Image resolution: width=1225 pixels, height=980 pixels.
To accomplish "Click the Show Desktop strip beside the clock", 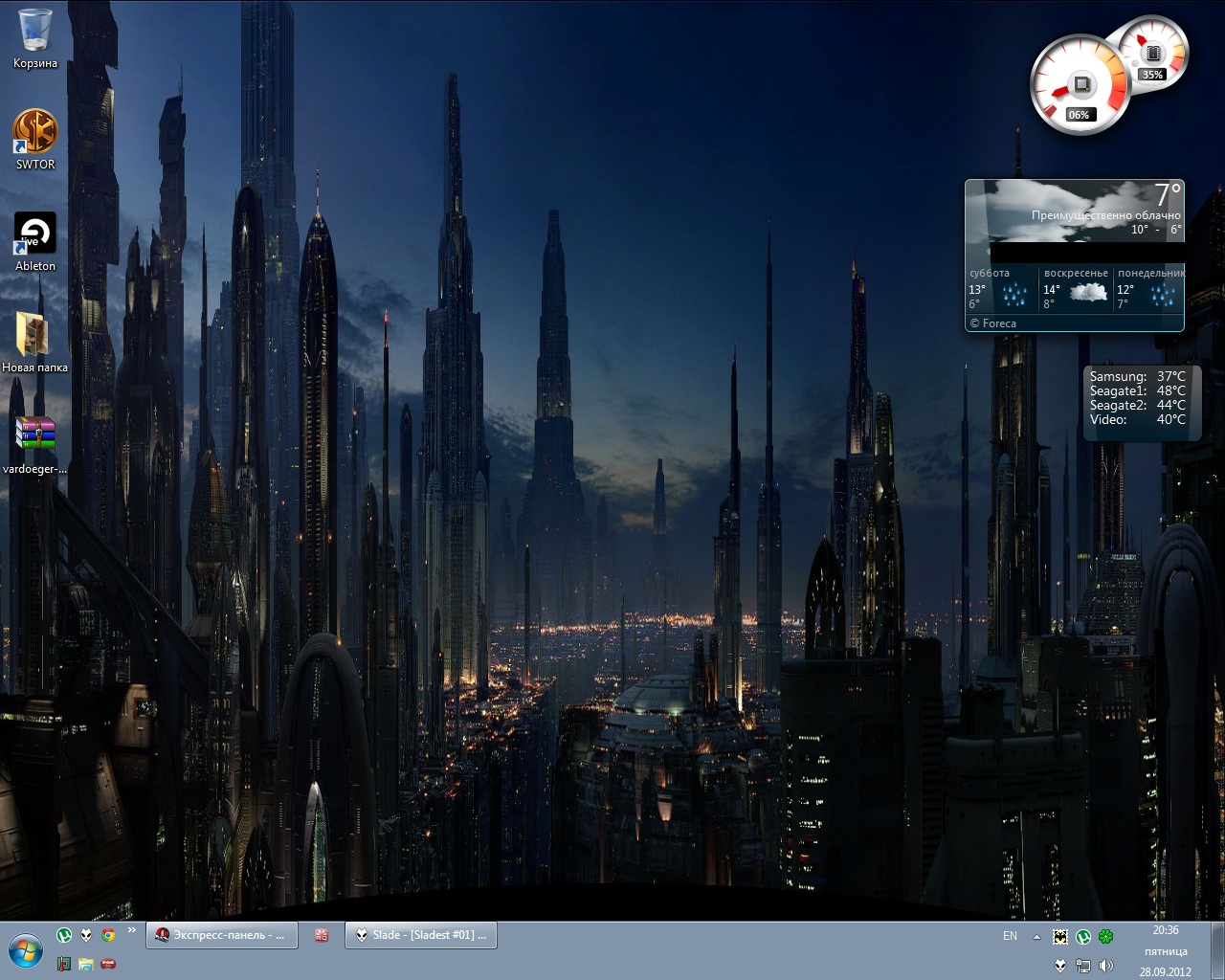I will tap(1217, 950).
